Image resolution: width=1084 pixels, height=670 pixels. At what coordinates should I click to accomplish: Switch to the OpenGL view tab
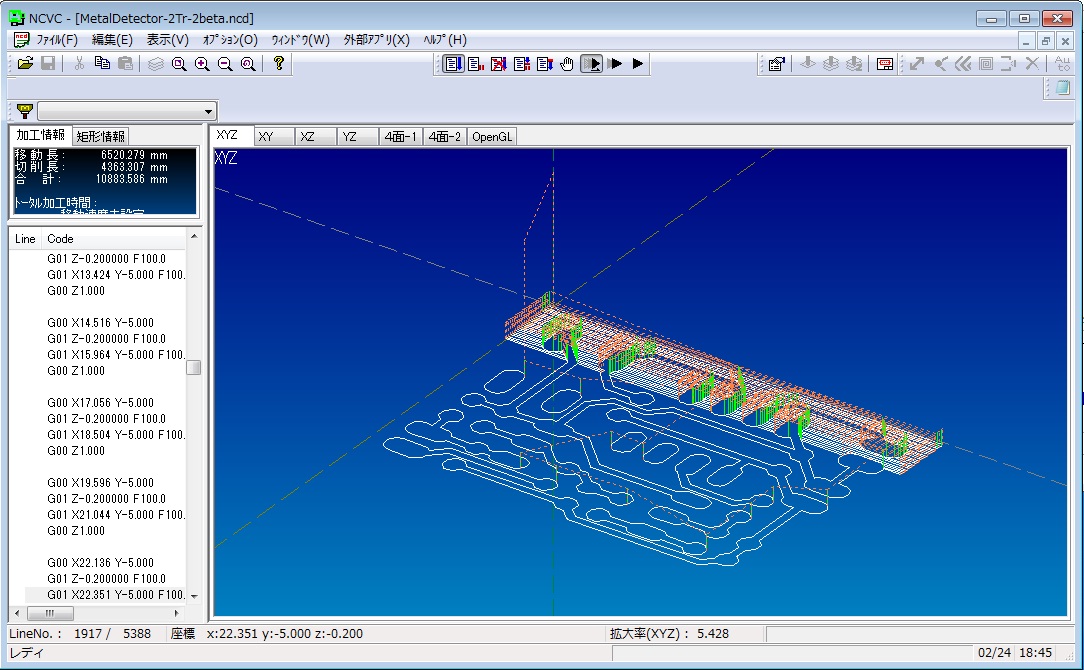492,137
